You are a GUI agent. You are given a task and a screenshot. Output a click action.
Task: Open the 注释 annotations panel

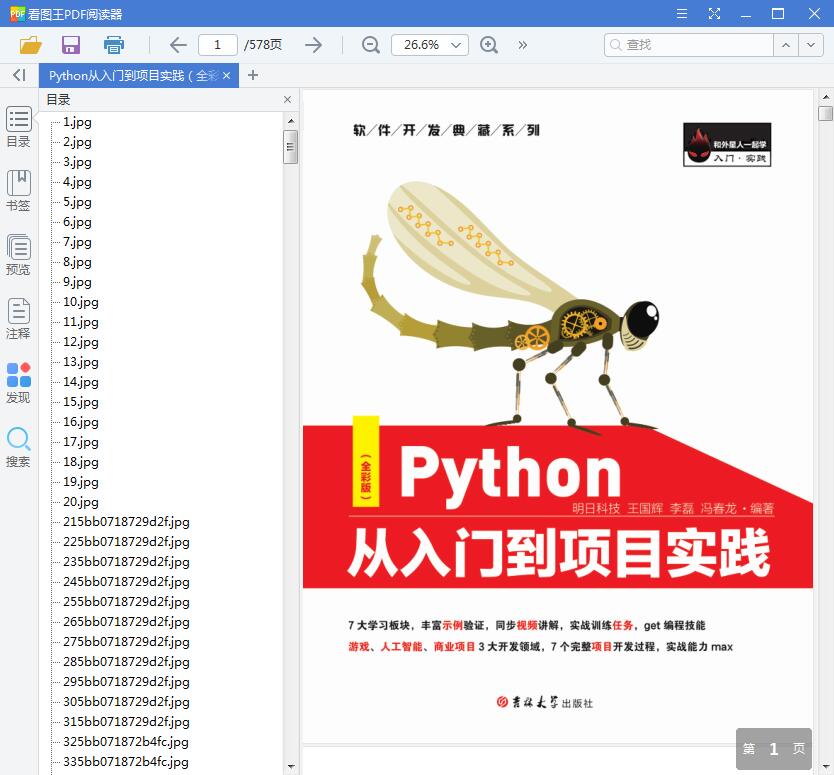coord(18,318)
